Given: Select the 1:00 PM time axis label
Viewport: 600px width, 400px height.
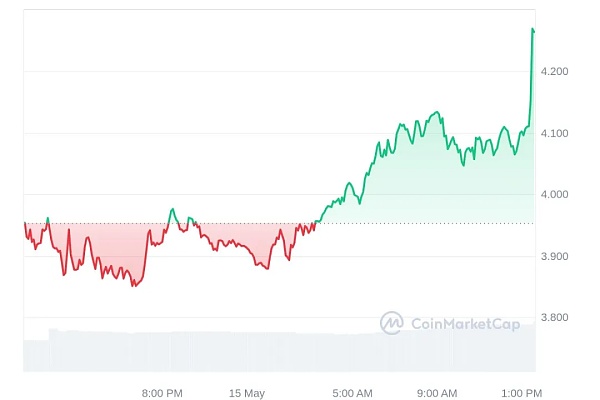Looking at the screenshot, I should pyautogui.click(x=520, y=393).
